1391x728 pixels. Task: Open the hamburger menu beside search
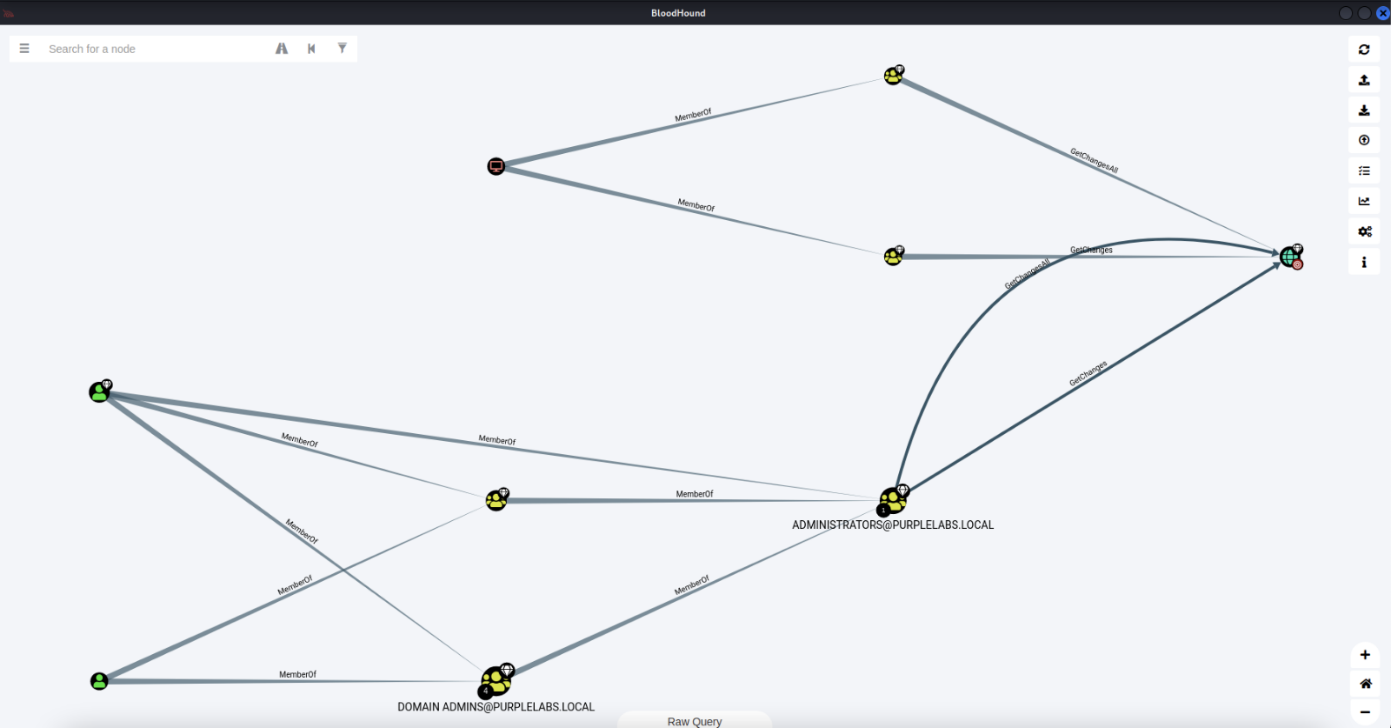[25, 48]
